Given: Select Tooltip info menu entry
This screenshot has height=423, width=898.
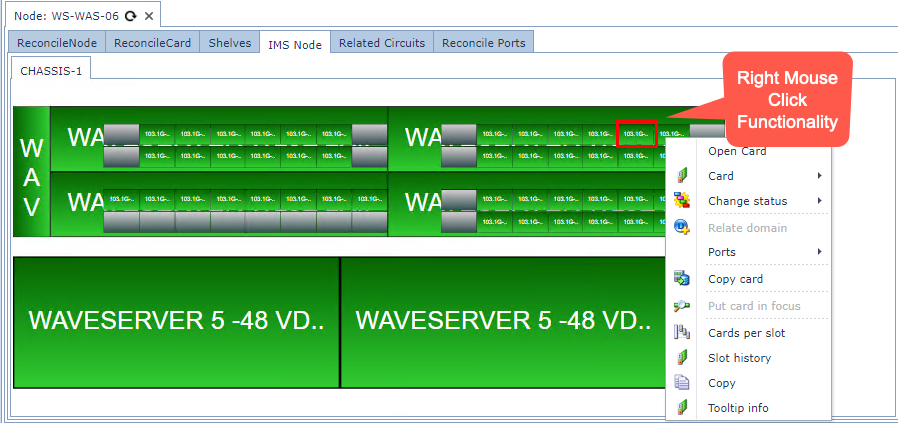Looking at the screenshot, I should click(x=738, y=407).
